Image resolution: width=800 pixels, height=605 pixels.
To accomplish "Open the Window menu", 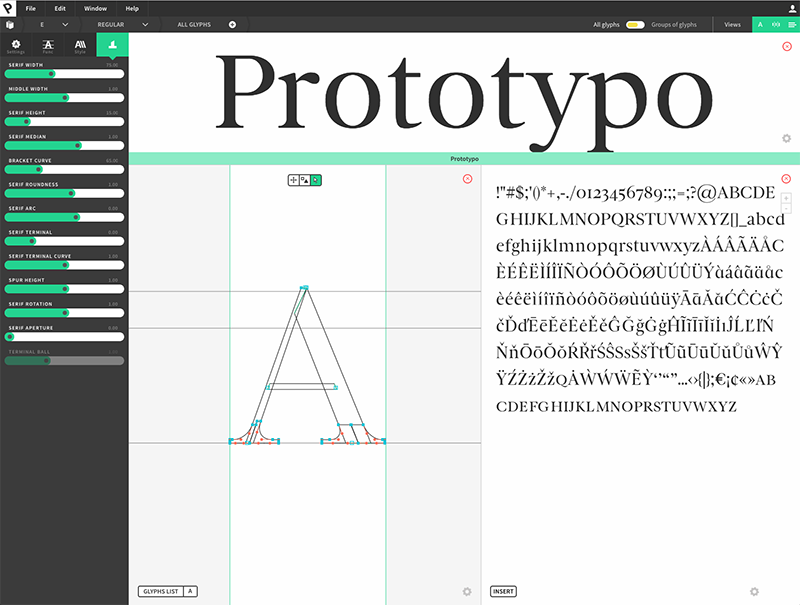I will (x=95, y=8).
